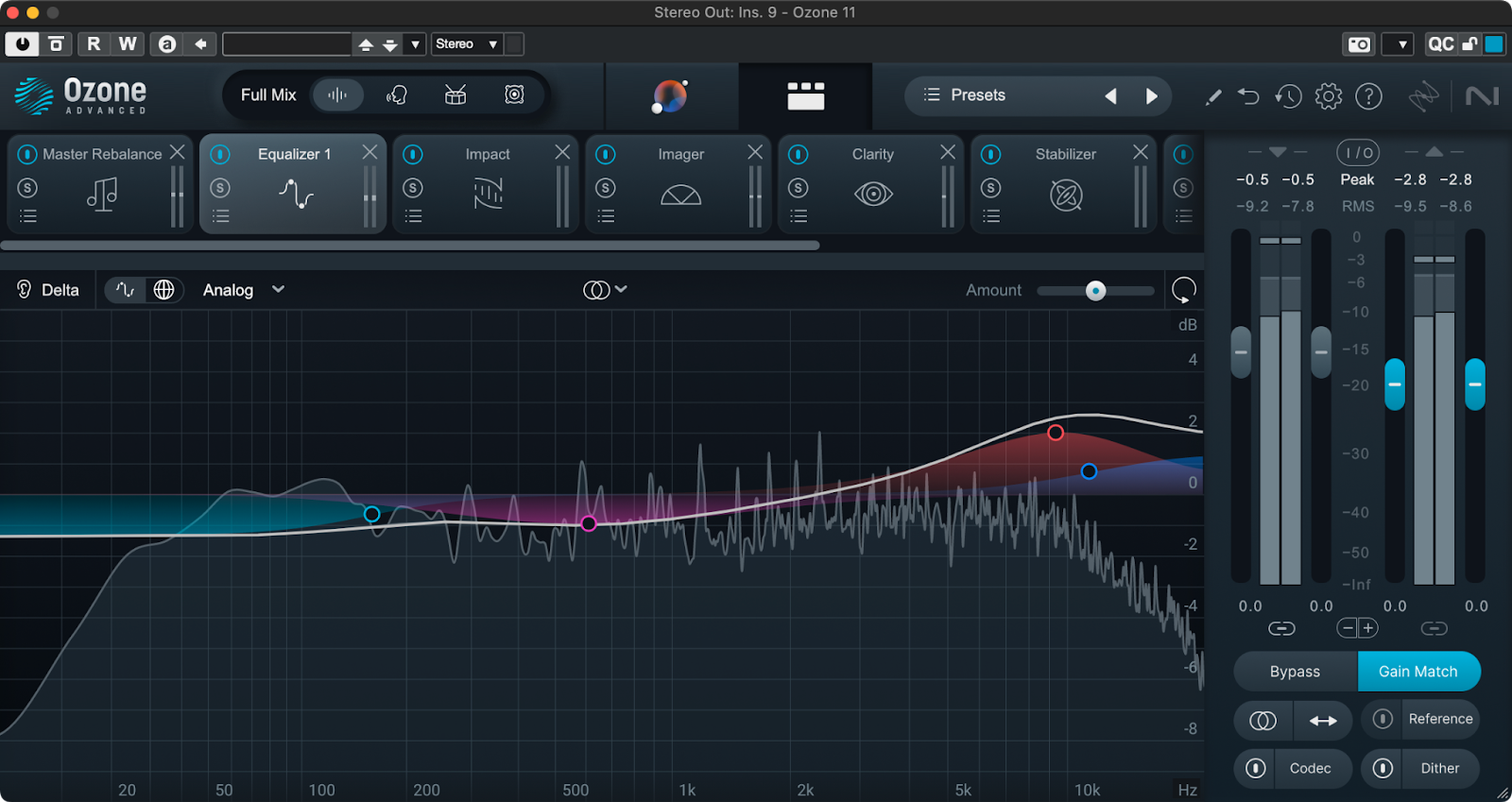Click the pencil edit icon

(x=1213, y=96)
